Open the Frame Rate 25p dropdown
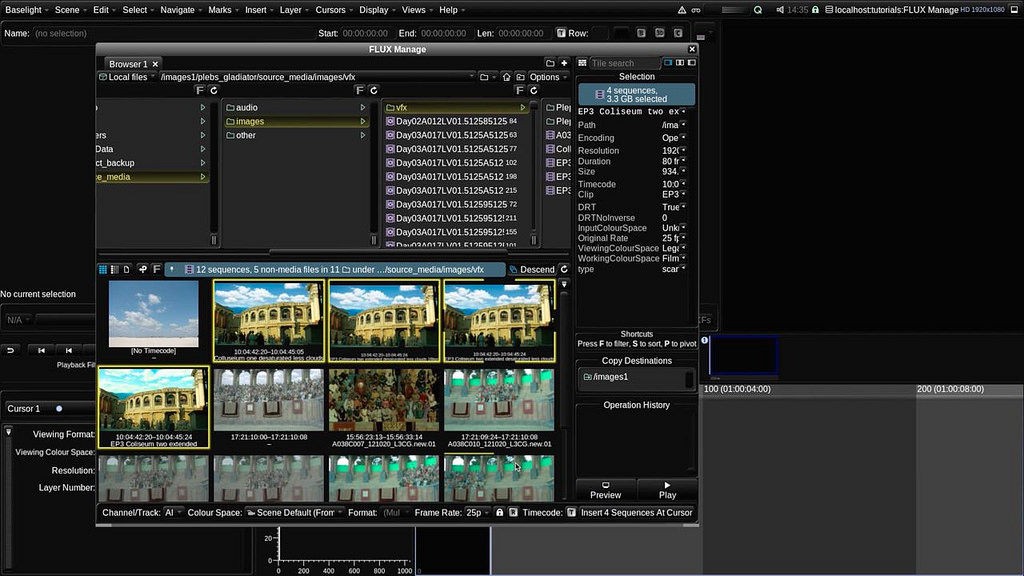Viewport: 1024px width, 576px height. [478, 513]
